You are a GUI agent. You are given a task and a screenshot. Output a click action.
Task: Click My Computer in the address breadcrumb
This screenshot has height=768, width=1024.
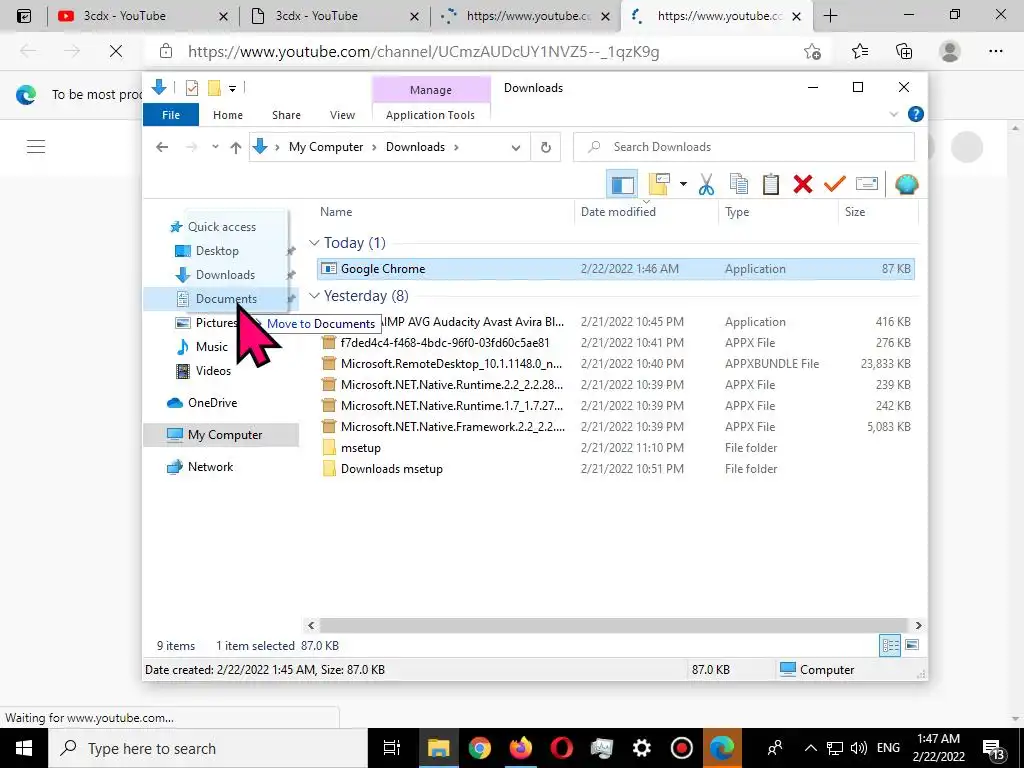coord(326,147)
